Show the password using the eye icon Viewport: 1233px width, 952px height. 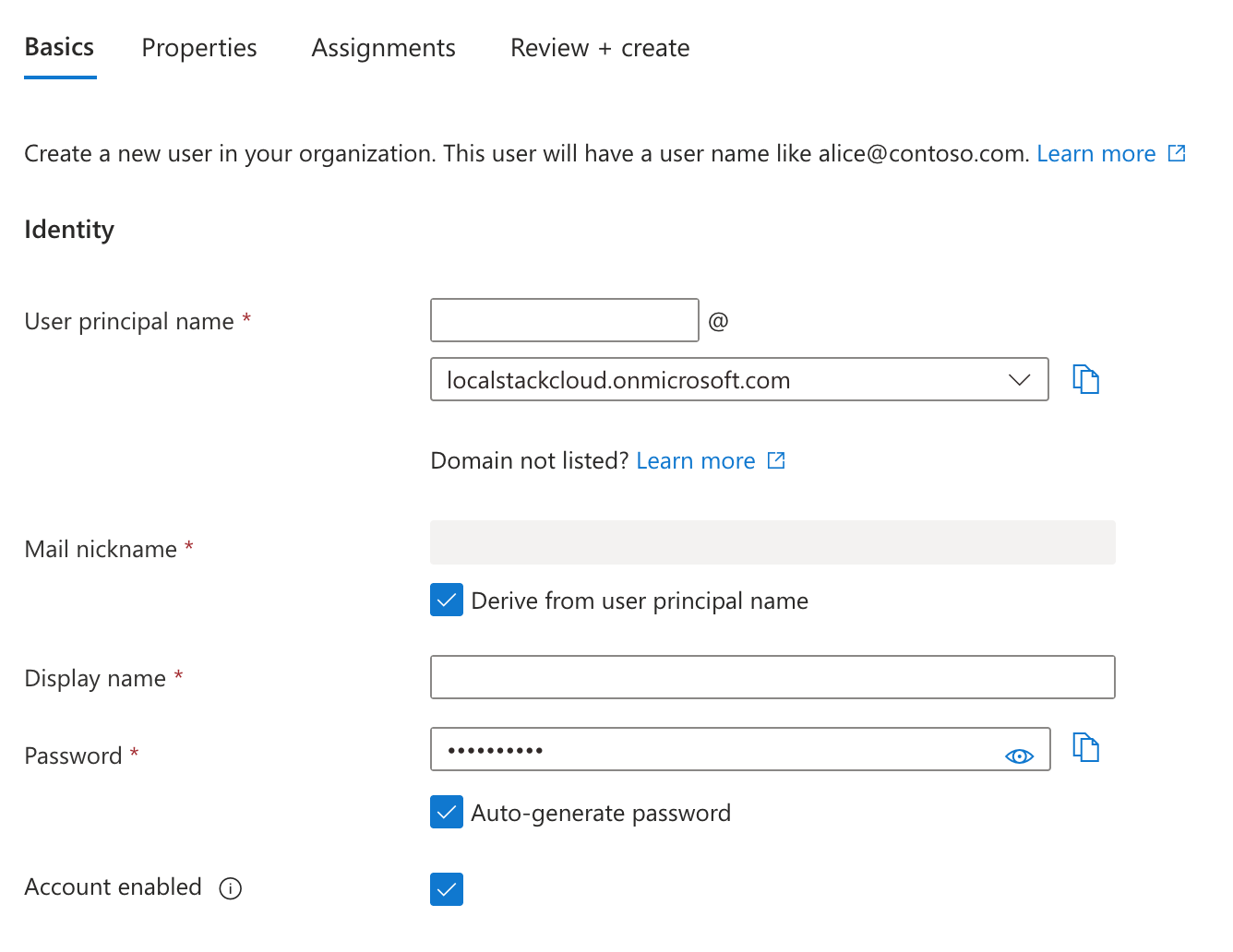pyautogui.click(x=1019, y=756)
